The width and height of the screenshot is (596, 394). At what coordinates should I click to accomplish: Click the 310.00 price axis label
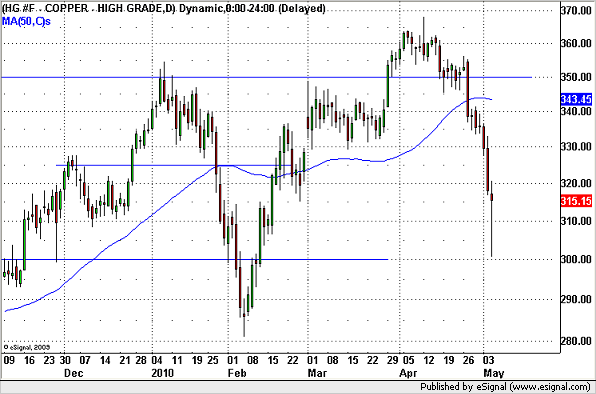click(x=576, y=221)
